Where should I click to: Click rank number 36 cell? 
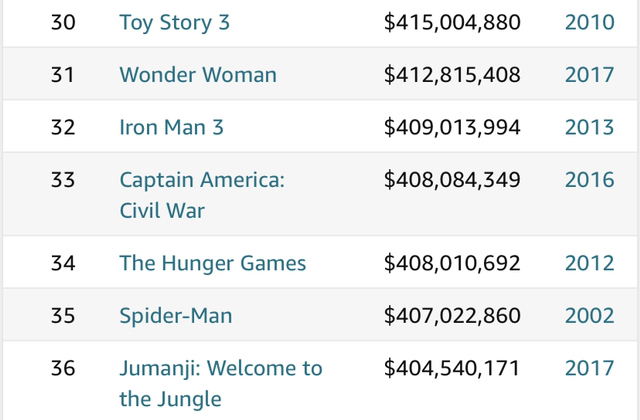[x=63, y=368]
